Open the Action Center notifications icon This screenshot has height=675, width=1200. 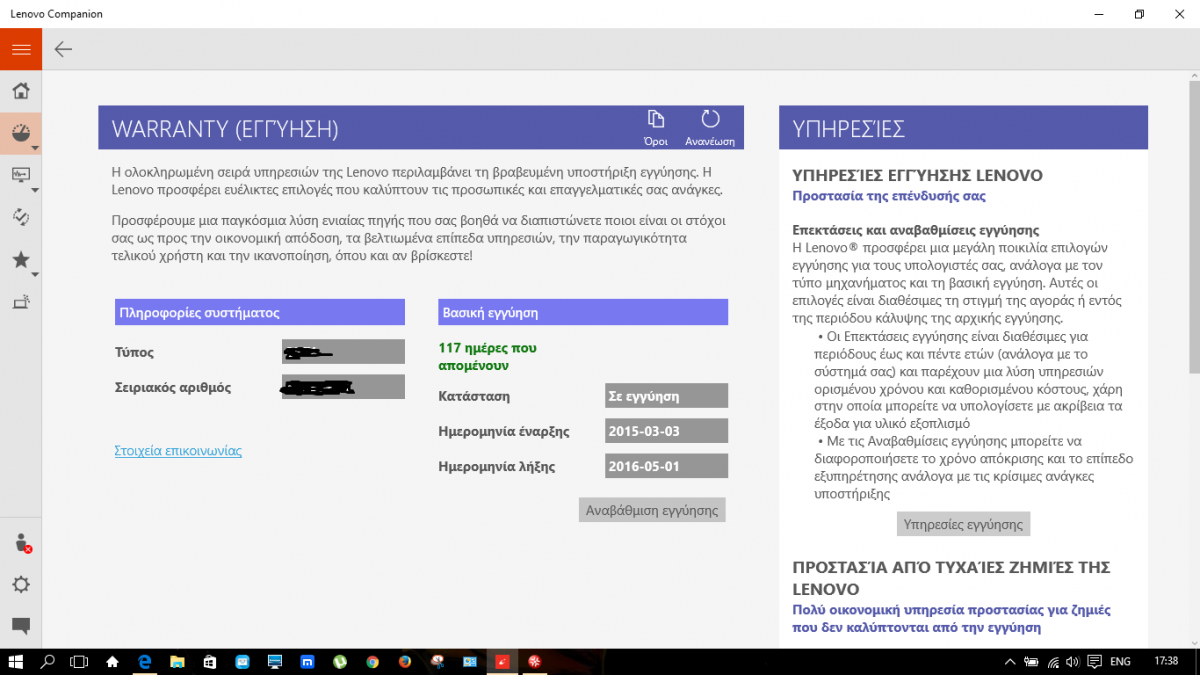1096,661
